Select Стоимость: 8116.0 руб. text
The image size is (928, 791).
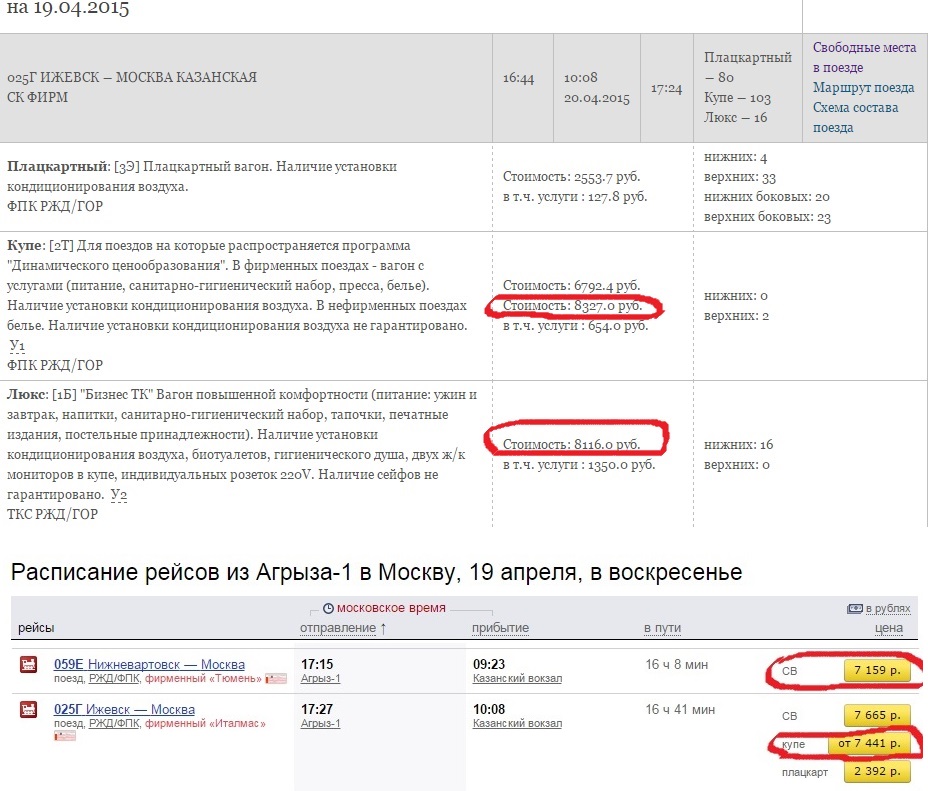572,444
